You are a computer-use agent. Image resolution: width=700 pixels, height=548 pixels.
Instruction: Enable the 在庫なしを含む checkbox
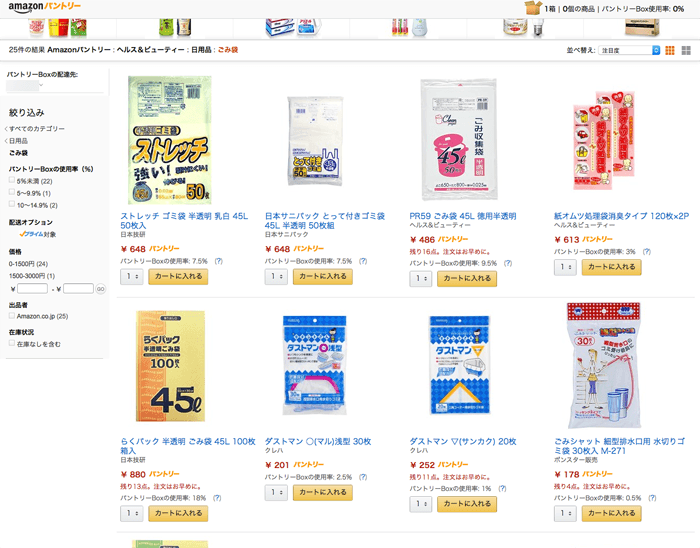[x=12, y=343]
